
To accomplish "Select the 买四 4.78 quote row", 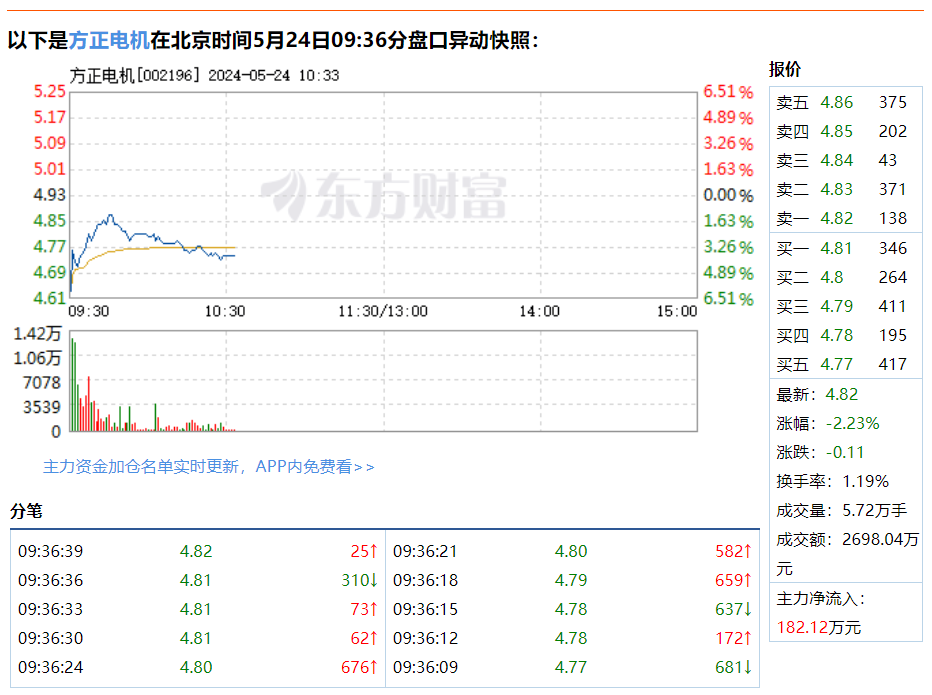I will tap(845, 336).
